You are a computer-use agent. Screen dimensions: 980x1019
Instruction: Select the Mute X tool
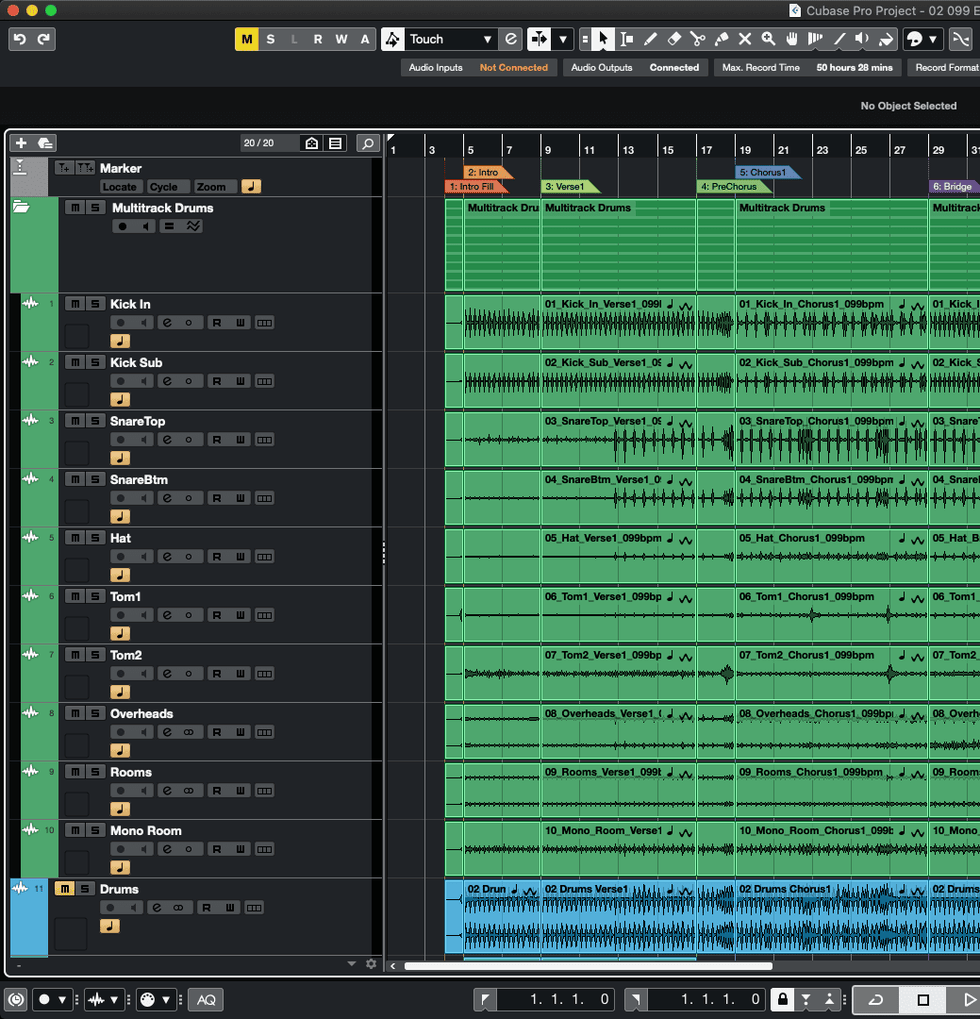pos(744,39)
